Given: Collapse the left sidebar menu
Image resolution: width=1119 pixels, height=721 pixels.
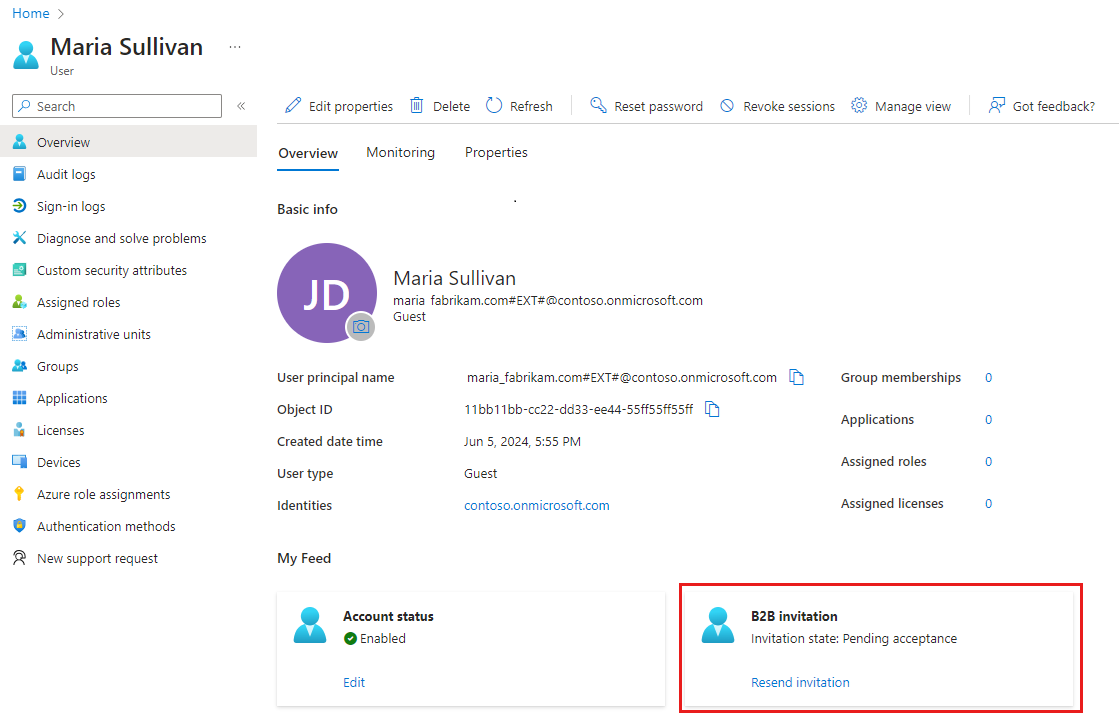Looking at the screenshot, I should 241,106.
